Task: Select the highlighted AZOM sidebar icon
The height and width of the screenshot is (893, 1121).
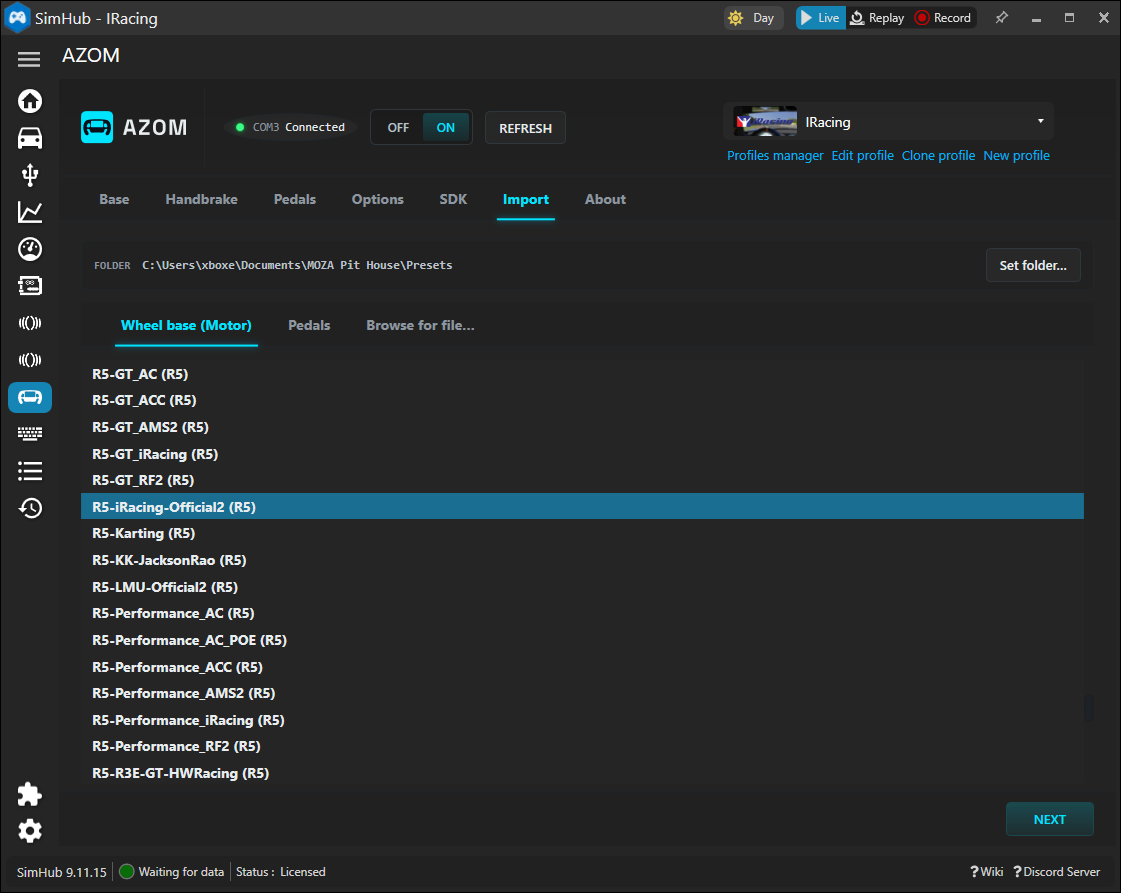Action: click(29, 397)
